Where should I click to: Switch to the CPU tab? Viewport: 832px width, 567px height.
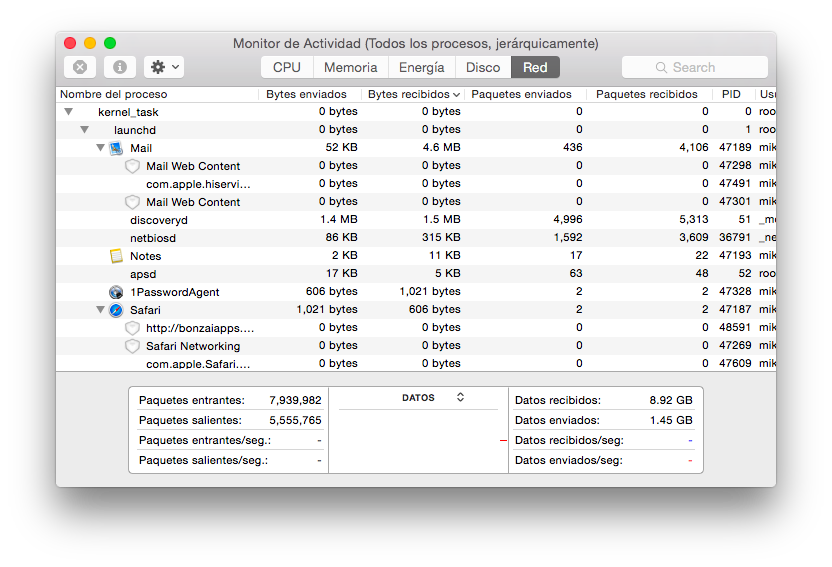pos(287,67)
